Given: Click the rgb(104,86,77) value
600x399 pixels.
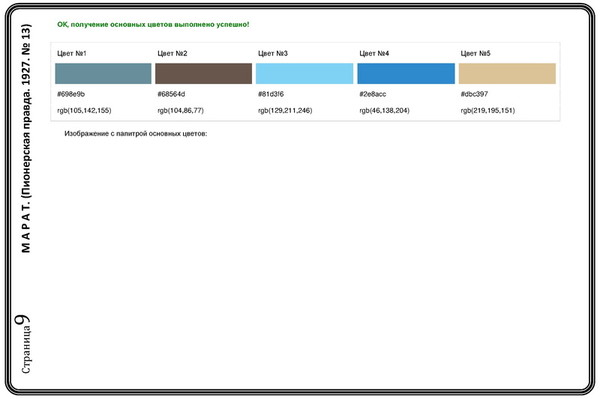Looking at the screenshot, I should (x=181, y=111).
